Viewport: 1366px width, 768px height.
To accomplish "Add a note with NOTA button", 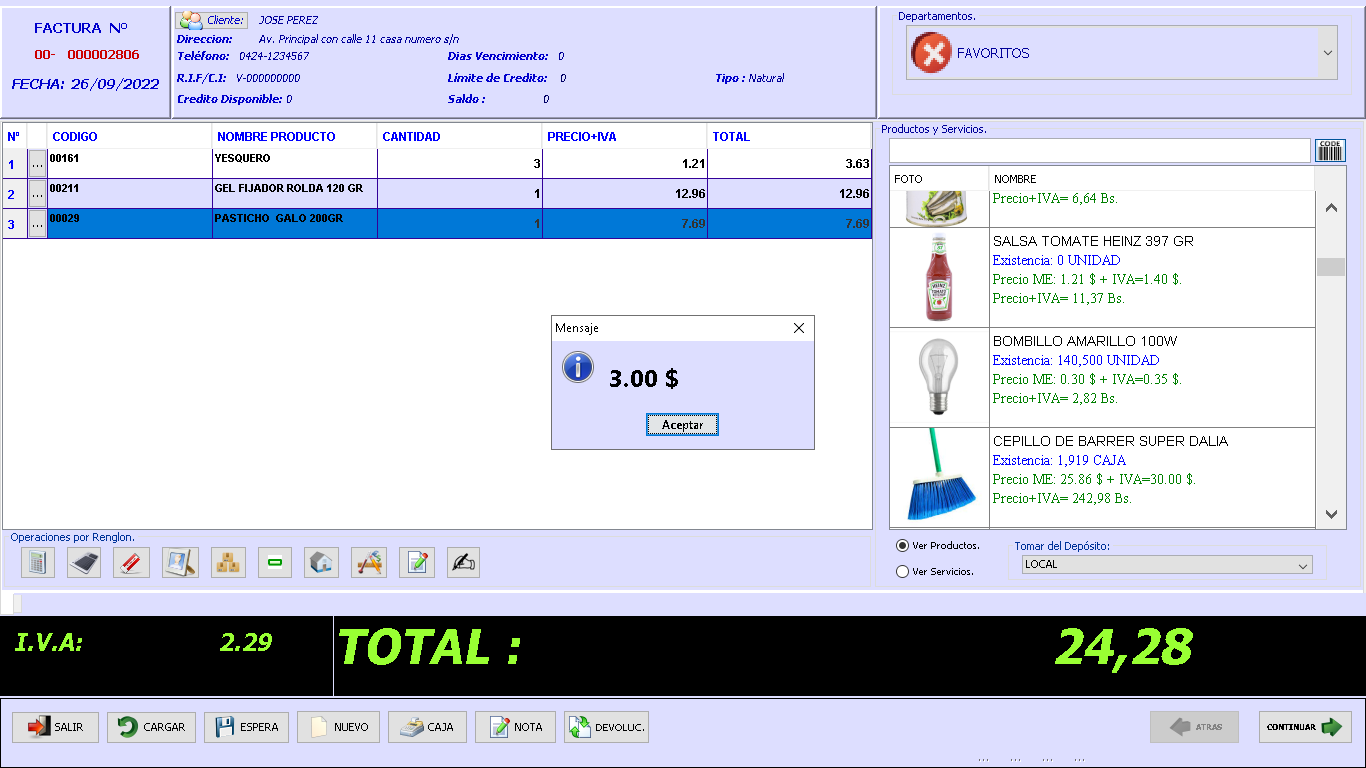I will click(x=515, y=727).
